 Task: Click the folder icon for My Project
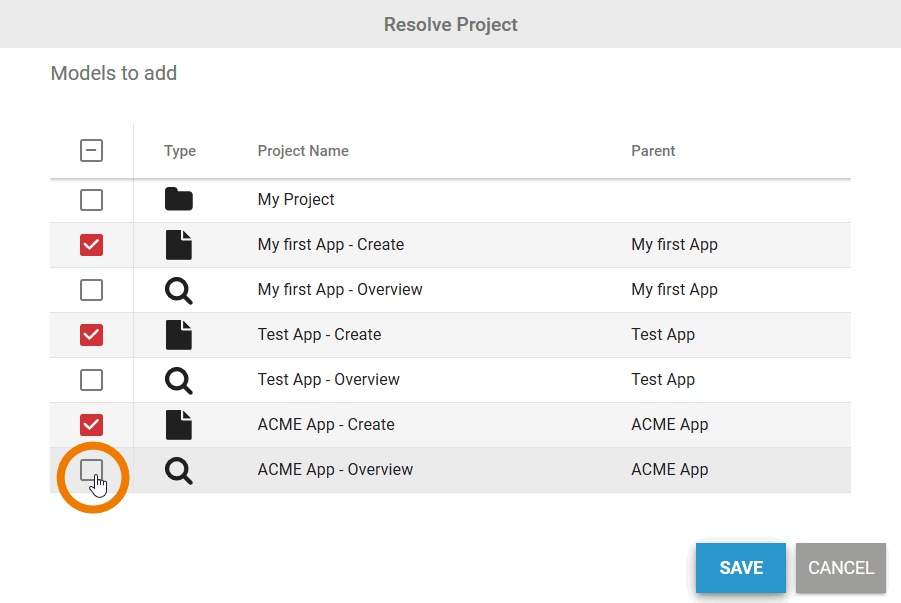coord(179,199)
